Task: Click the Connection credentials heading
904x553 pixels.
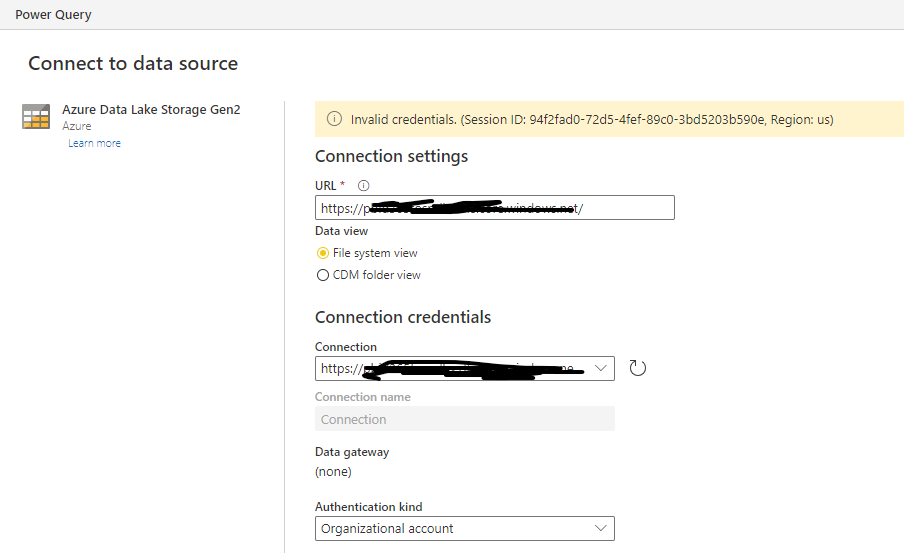Action: [403, 317]
